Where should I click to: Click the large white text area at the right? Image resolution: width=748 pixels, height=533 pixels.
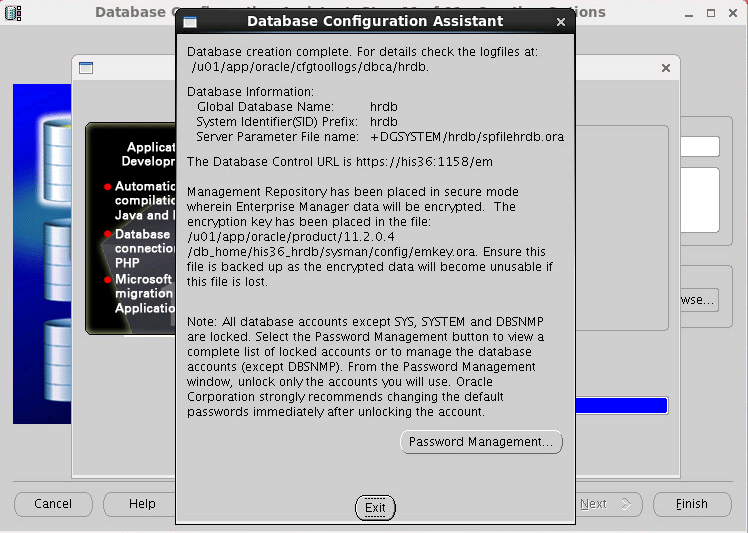coord(700,200)
